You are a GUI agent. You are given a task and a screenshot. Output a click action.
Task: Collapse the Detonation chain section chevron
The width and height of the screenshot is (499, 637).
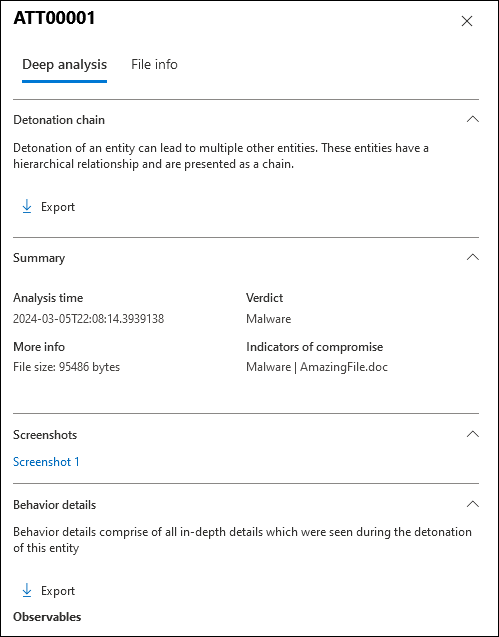tap(473, 119)
